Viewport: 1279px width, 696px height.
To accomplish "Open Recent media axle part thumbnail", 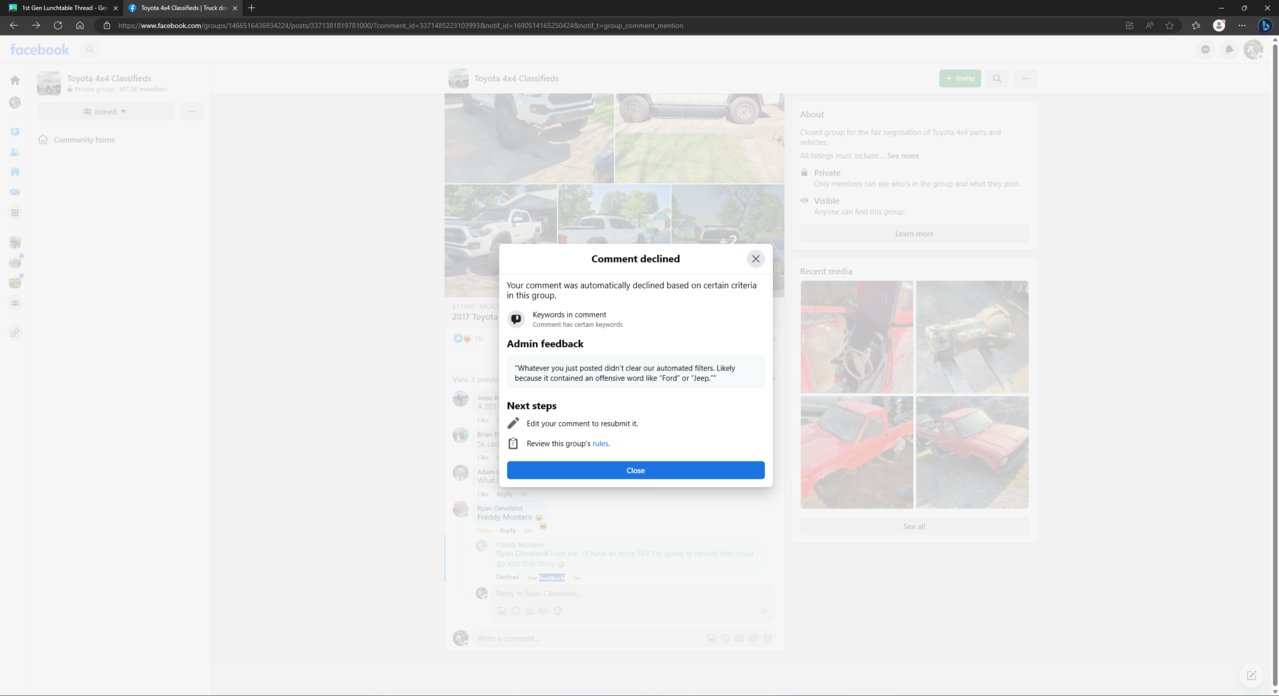I will (972, 337).
